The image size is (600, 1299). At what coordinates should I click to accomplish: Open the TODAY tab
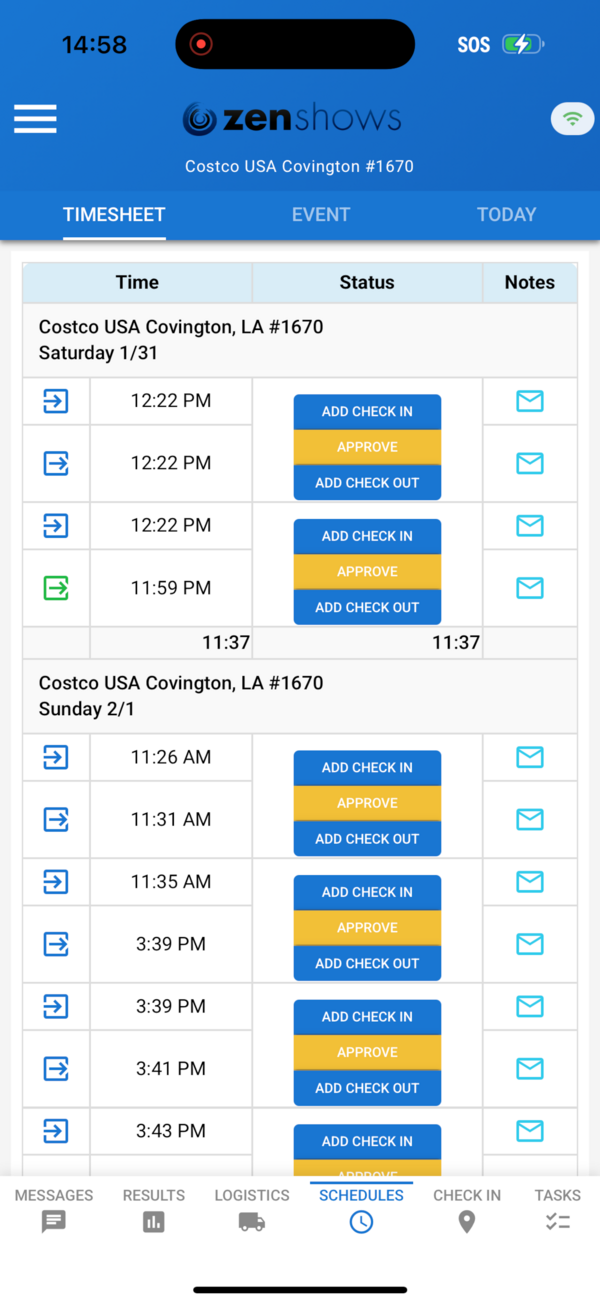click(506, 214)
